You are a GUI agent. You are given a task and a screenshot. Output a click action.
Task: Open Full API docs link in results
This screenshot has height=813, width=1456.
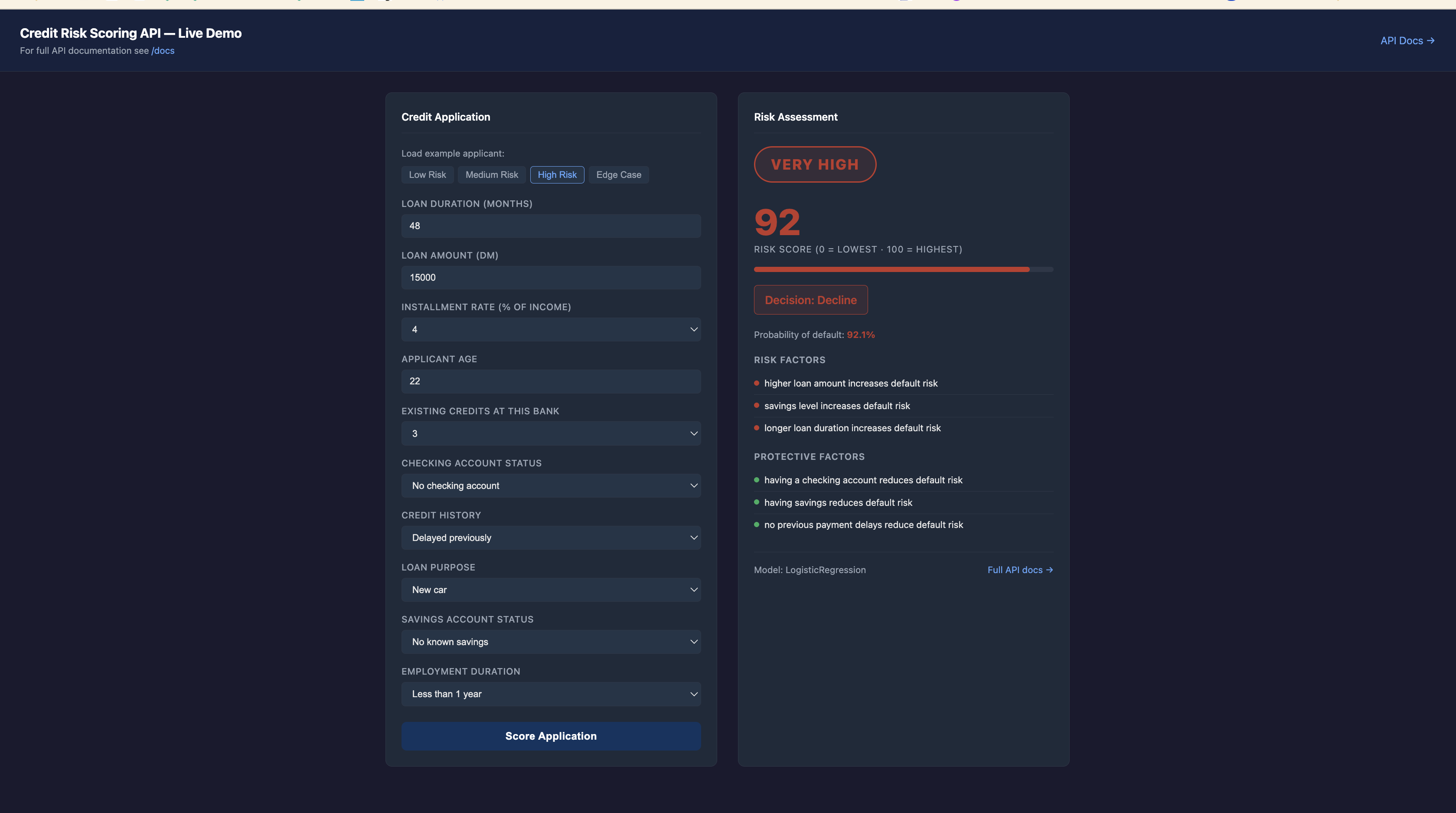1020,570
